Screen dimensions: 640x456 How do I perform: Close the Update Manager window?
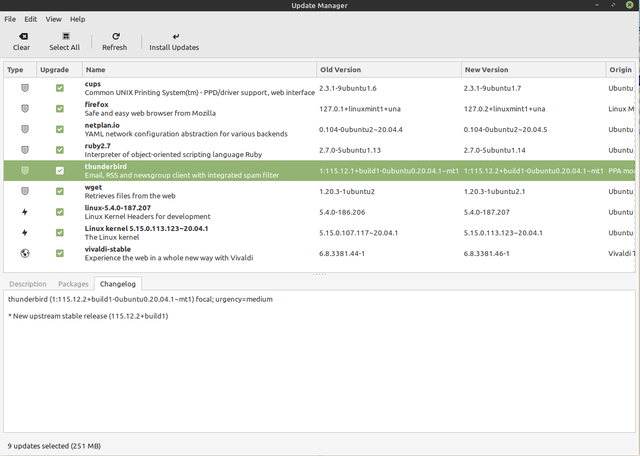point(630,5)
